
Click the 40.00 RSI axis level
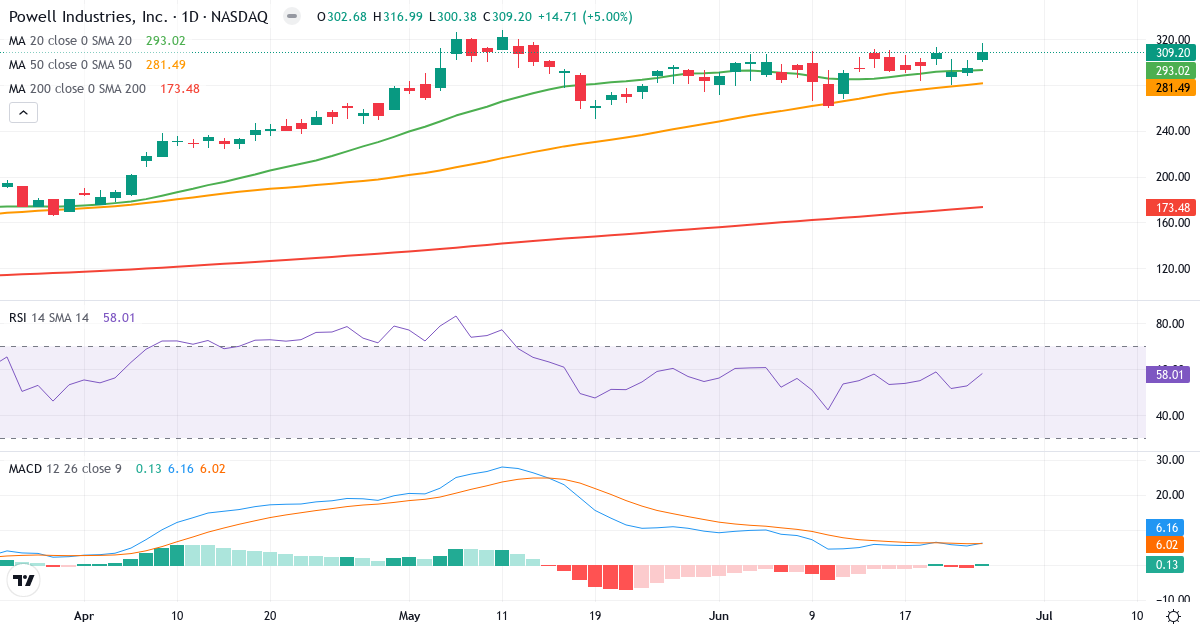point(1169,416)
